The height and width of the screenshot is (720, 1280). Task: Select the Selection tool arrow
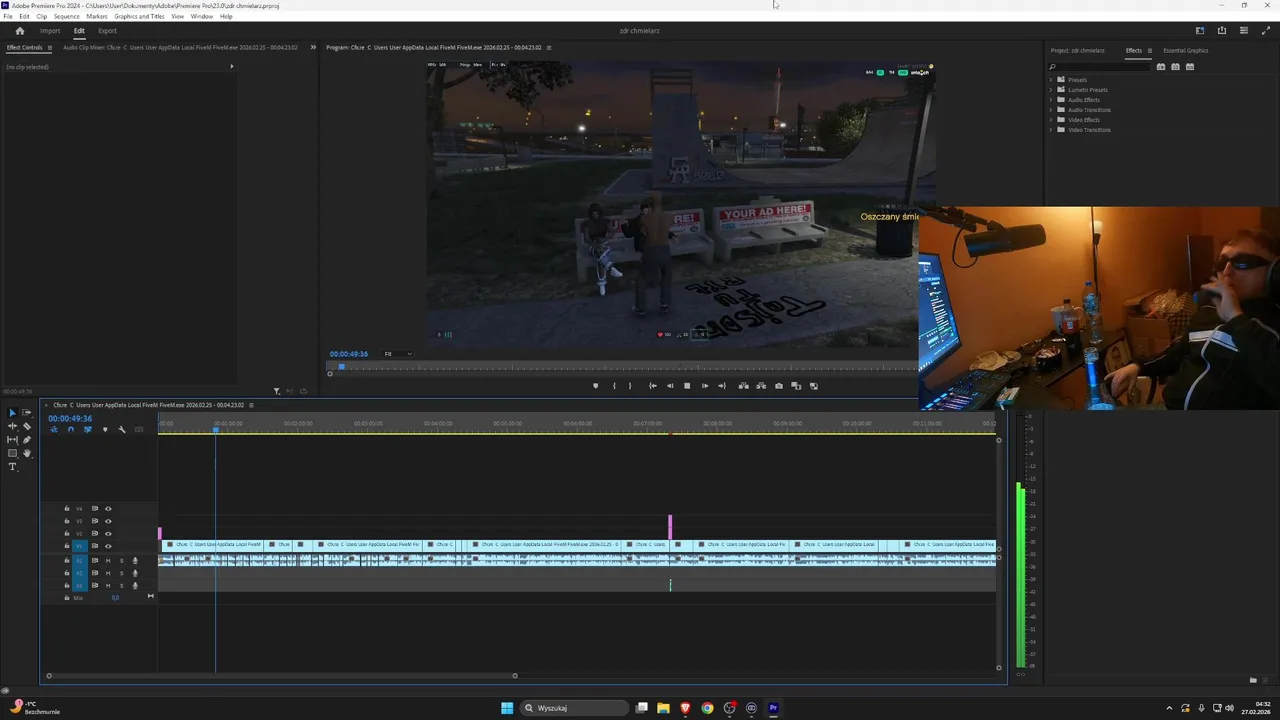[13, 413]
